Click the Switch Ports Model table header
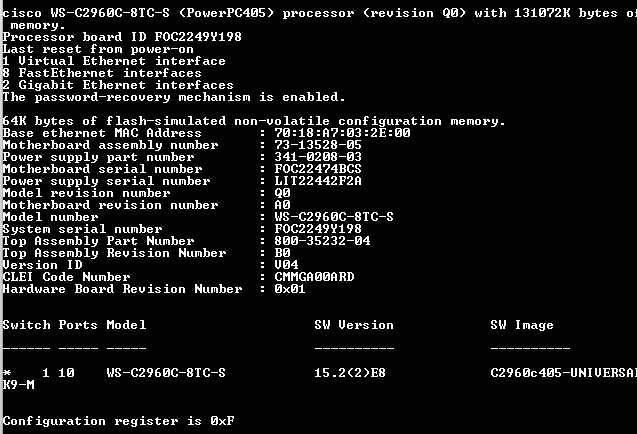 tap(75, 325)
